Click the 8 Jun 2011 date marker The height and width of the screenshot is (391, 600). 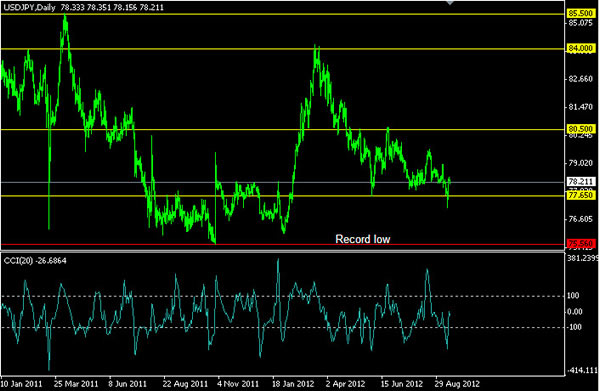point(127,384)
